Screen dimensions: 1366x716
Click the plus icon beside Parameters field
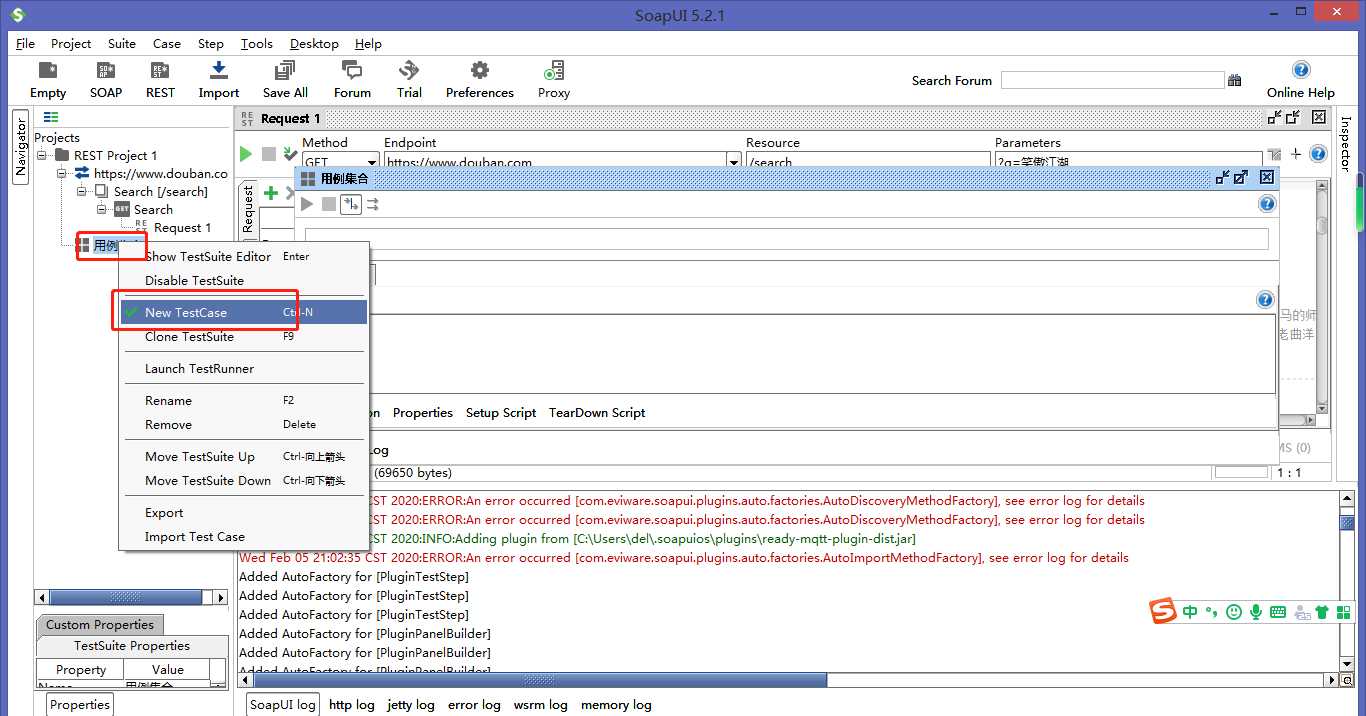[1296, 154]
